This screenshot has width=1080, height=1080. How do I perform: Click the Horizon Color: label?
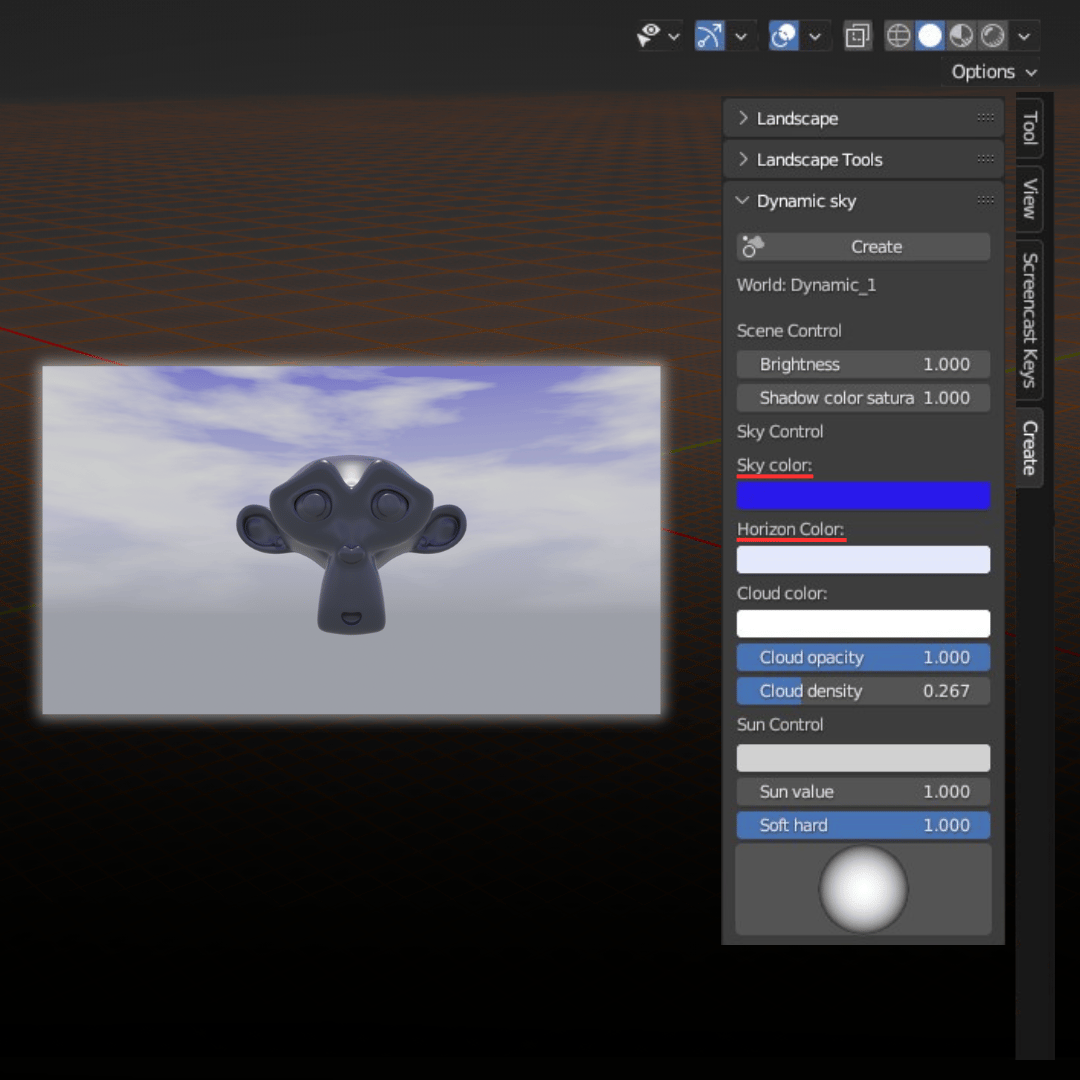pyautogui.click(x=790, y=529)
